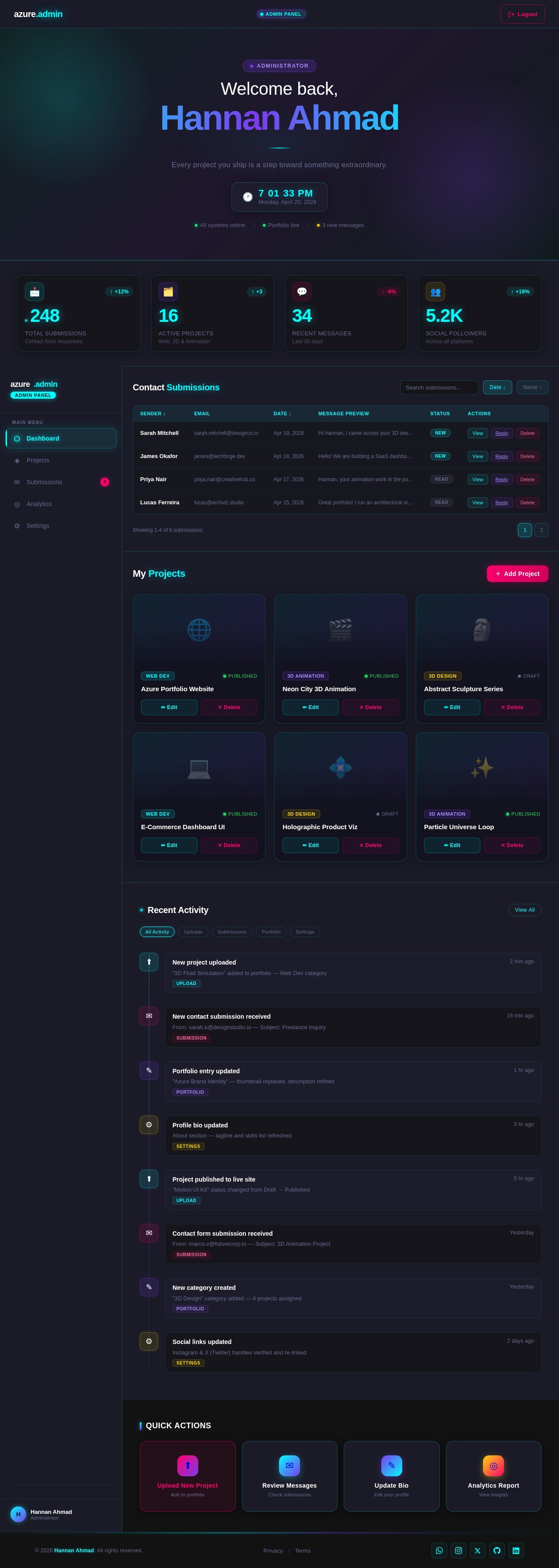
Task: Delete the E-Commerce Dashboard UI project
Action: click(x=229, y=845)
